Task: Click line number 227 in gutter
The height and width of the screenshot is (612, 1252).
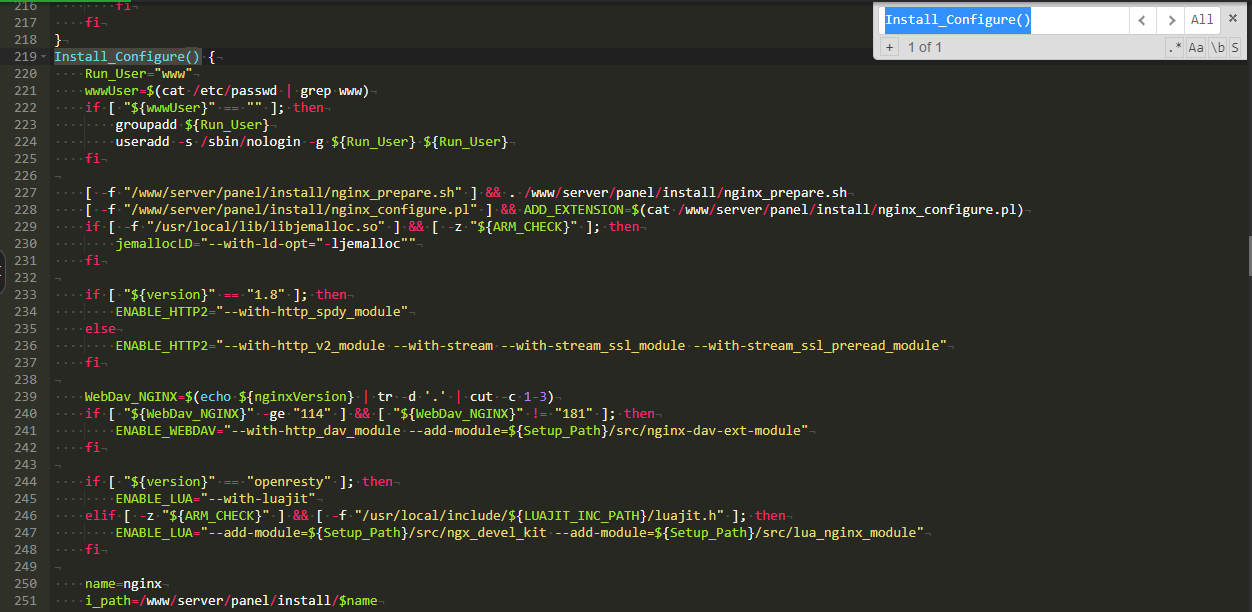Action: pyautogui.click(x=26, y=192)
